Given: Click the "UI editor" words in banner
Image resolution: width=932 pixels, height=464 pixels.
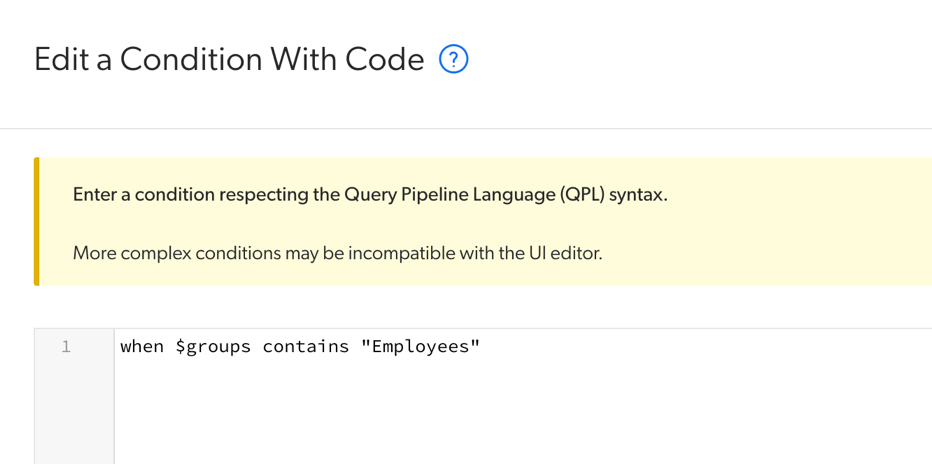Looking at the screenshot, I should (564, 253).
